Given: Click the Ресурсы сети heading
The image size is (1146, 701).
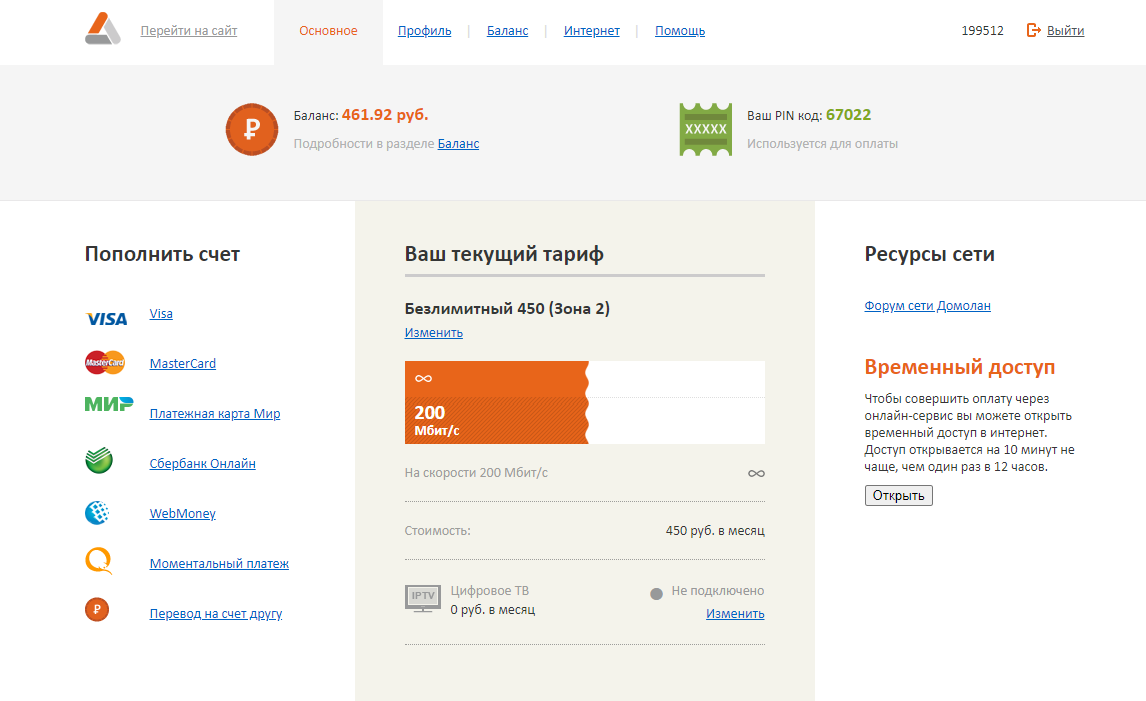Looking at the screenshot, I should pos(930,254).
